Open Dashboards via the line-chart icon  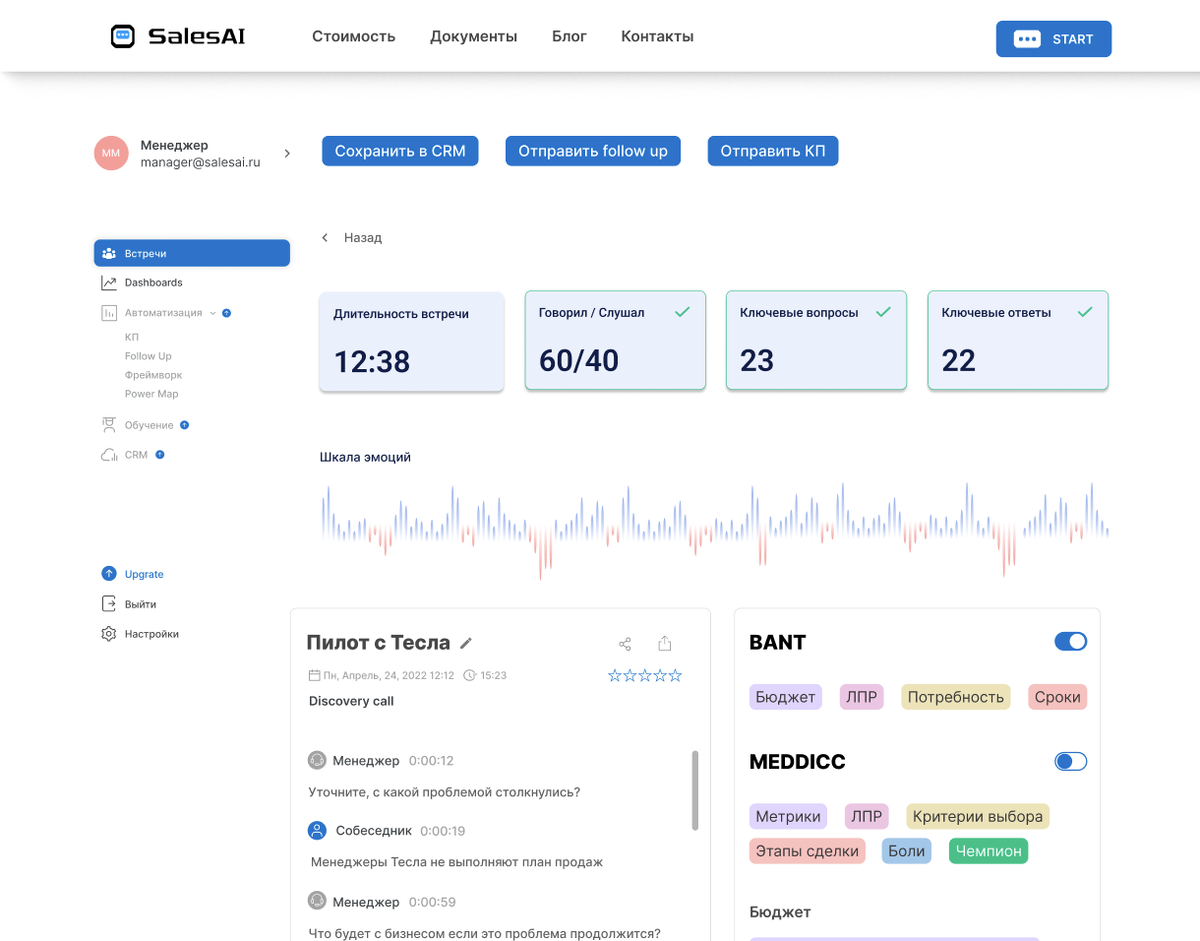(110, 282)
